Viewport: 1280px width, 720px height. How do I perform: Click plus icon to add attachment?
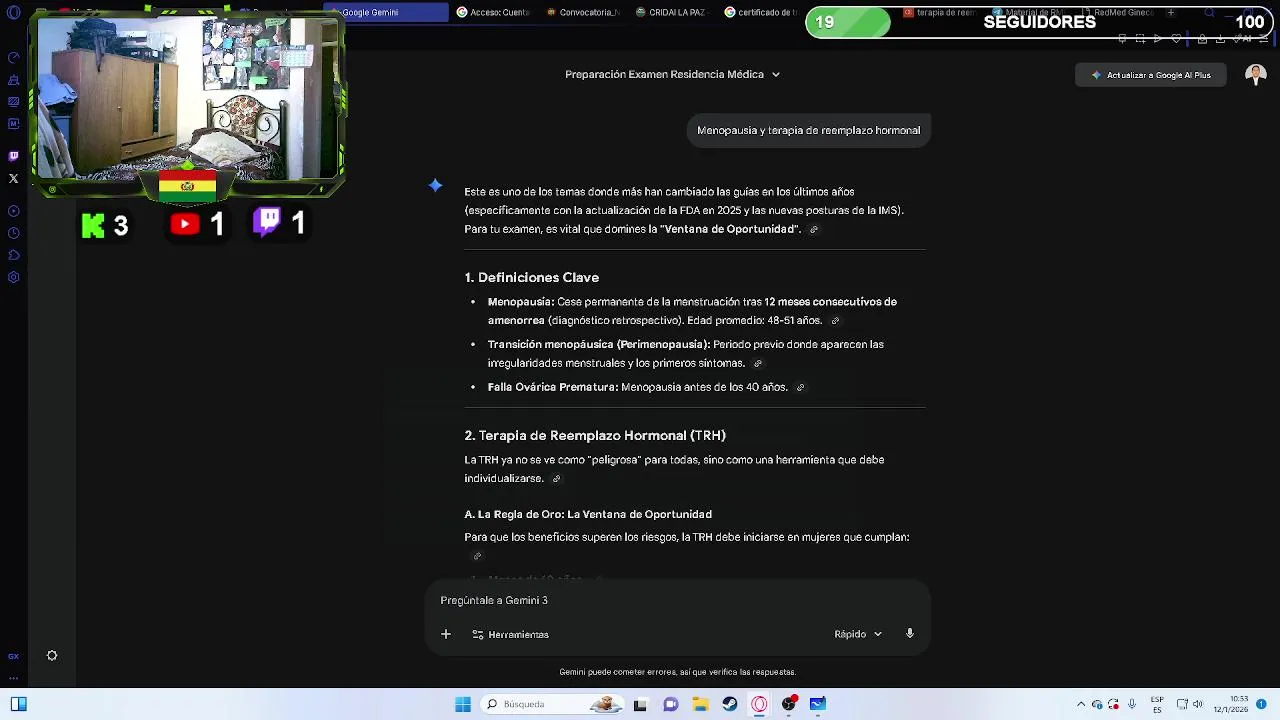coord(446,634)
